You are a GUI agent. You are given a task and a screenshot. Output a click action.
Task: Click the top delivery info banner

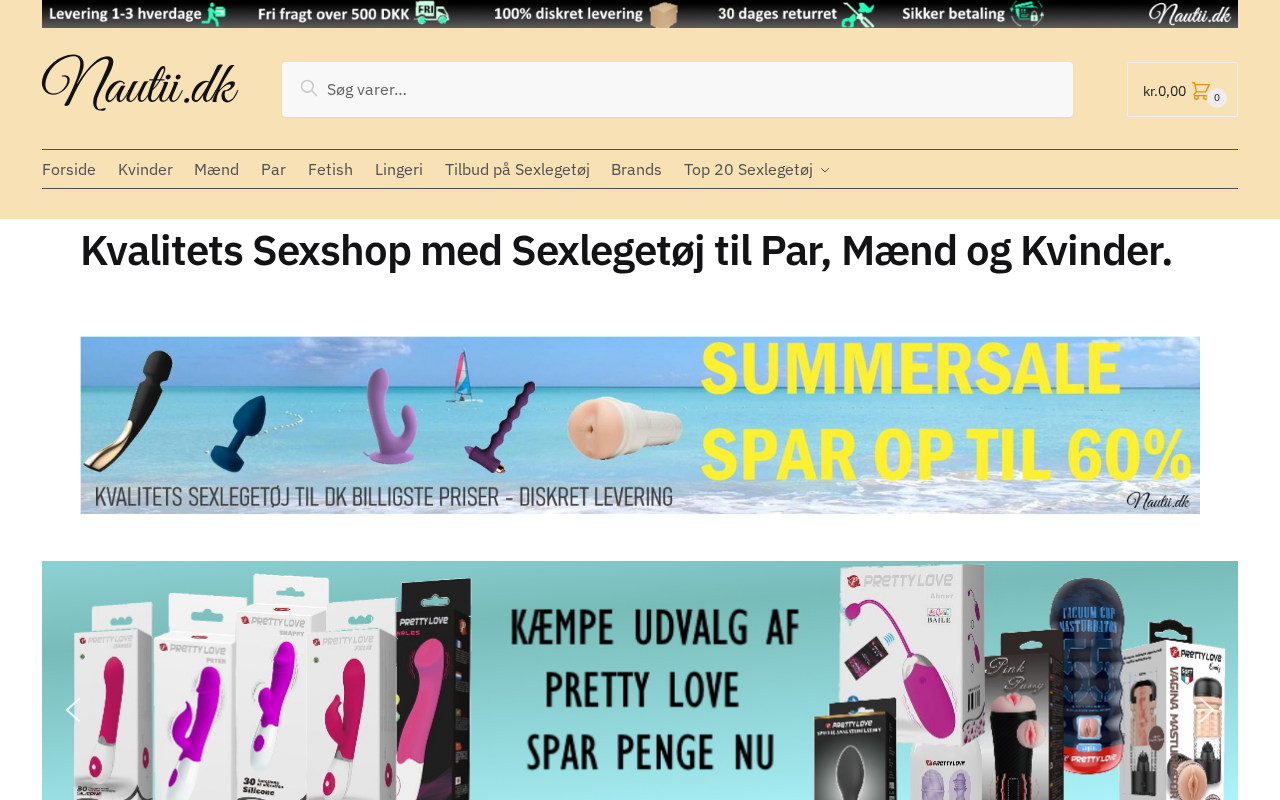640,14
